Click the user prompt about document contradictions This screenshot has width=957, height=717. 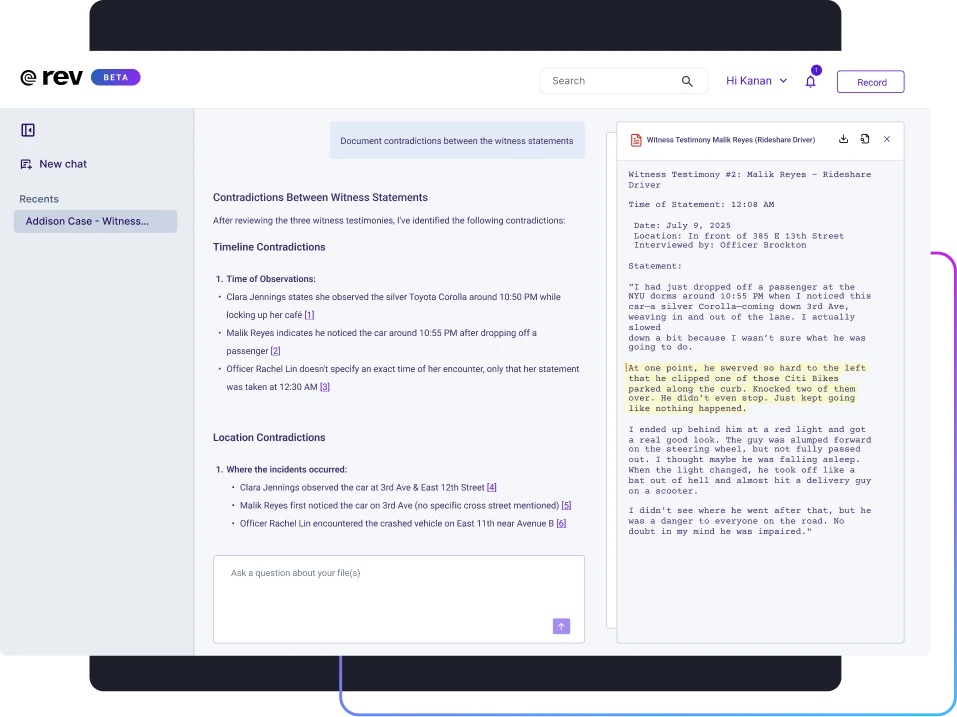pos(457,140)
